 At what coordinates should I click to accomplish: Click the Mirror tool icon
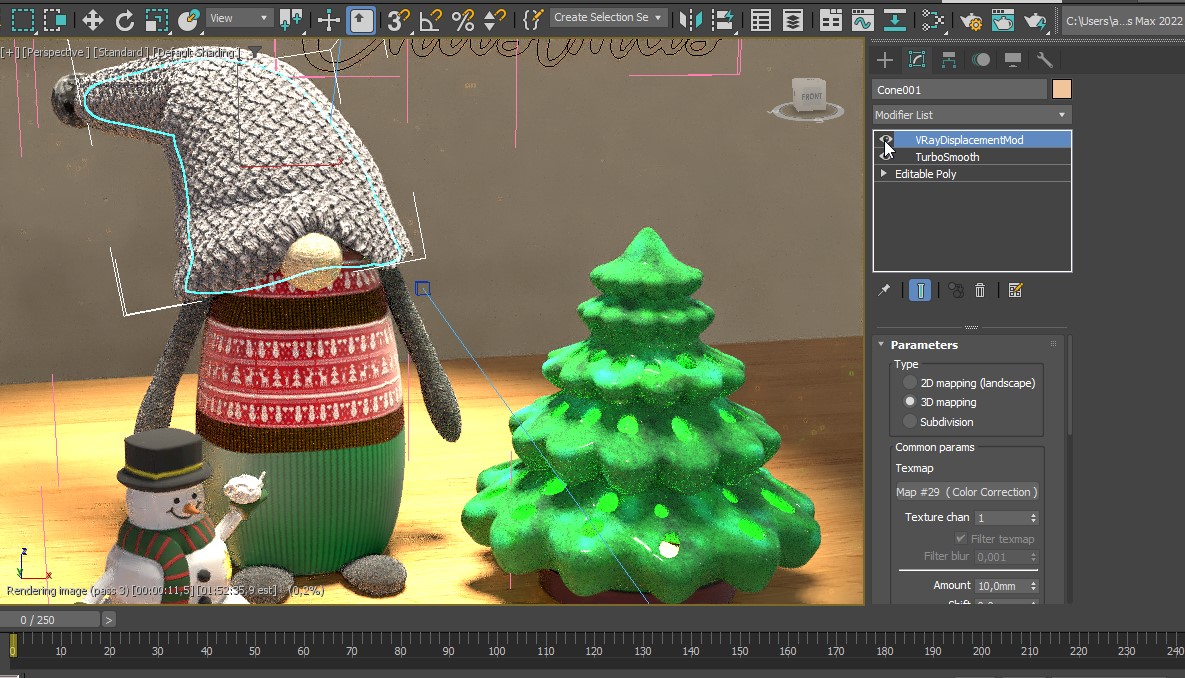[x=689, y=19]
